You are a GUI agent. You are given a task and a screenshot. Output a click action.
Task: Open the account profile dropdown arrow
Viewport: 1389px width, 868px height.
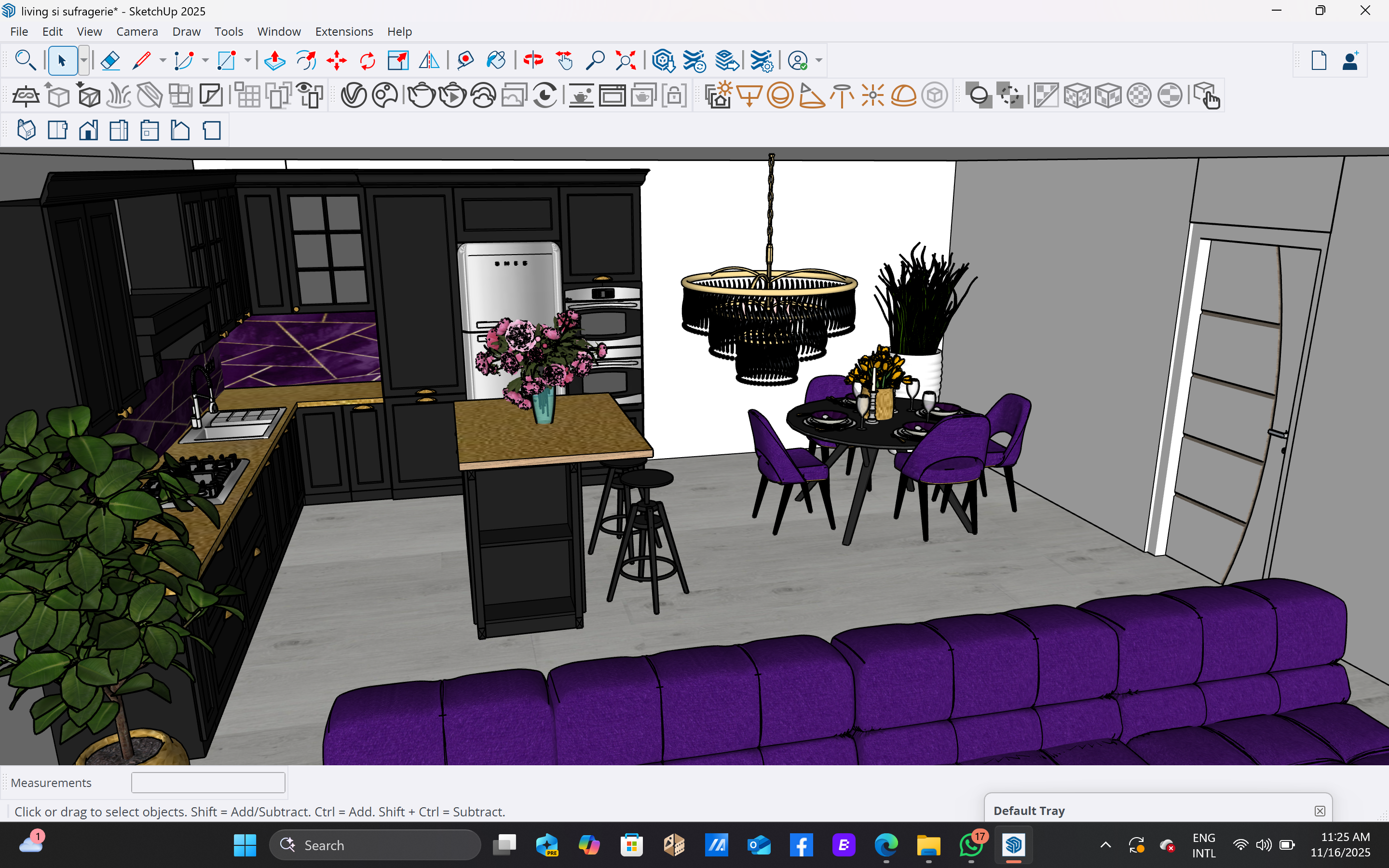click(x=819, y=60)
